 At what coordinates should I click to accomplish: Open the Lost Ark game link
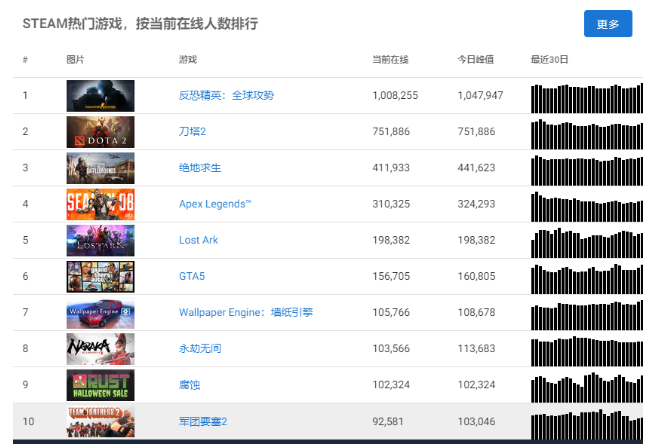click(199, 240)
